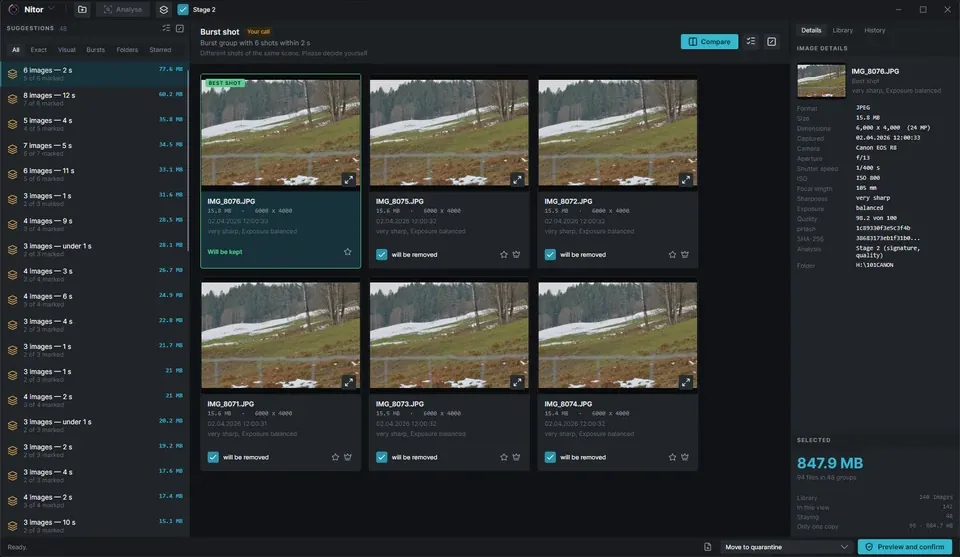Screen dimensions: 960x557
Task: Click 'Preview and confirm' button
Action: click(904, 547)
